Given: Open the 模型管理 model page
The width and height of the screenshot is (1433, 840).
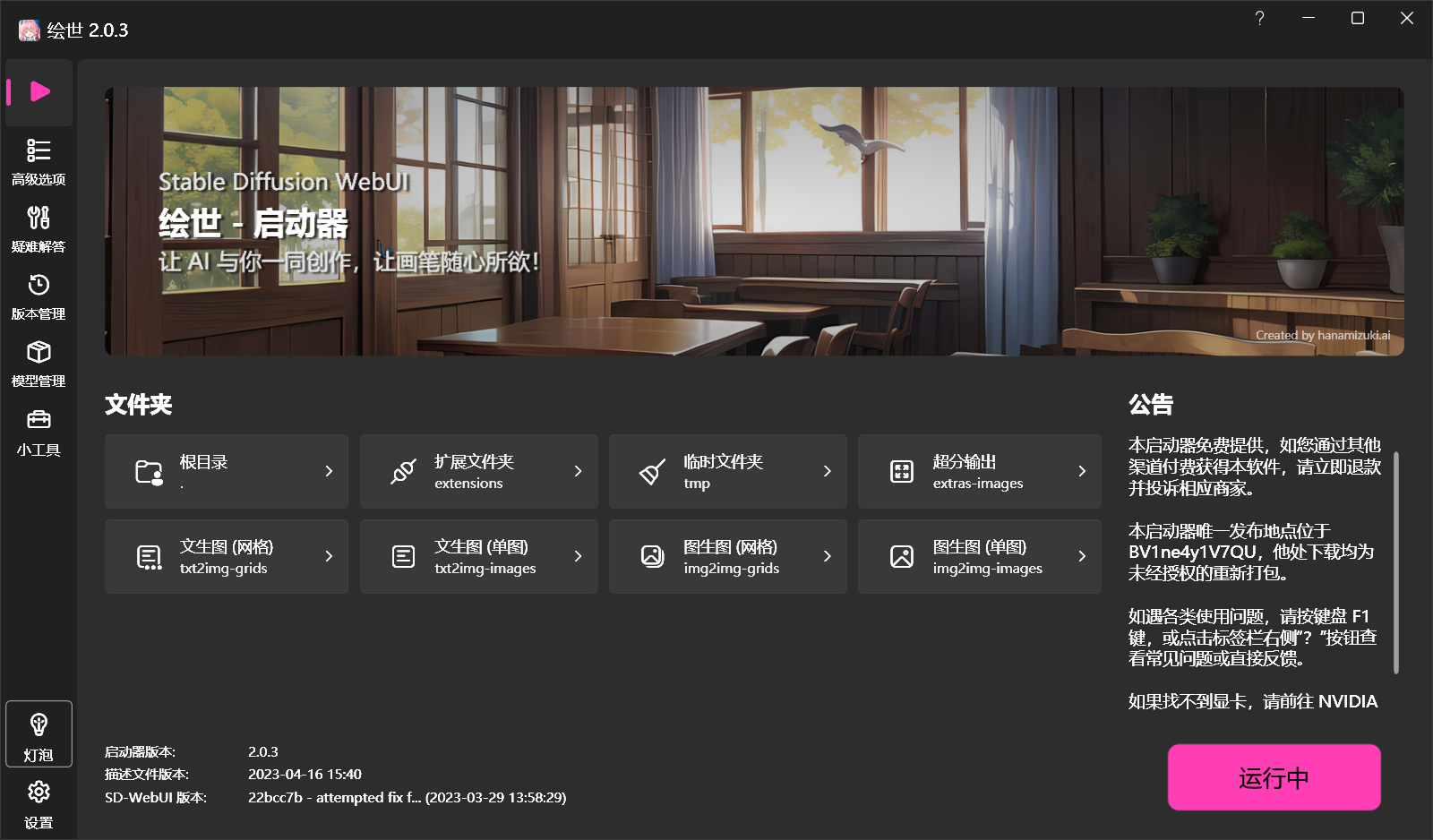Looking at the screenshot, I should click(39, 364).
